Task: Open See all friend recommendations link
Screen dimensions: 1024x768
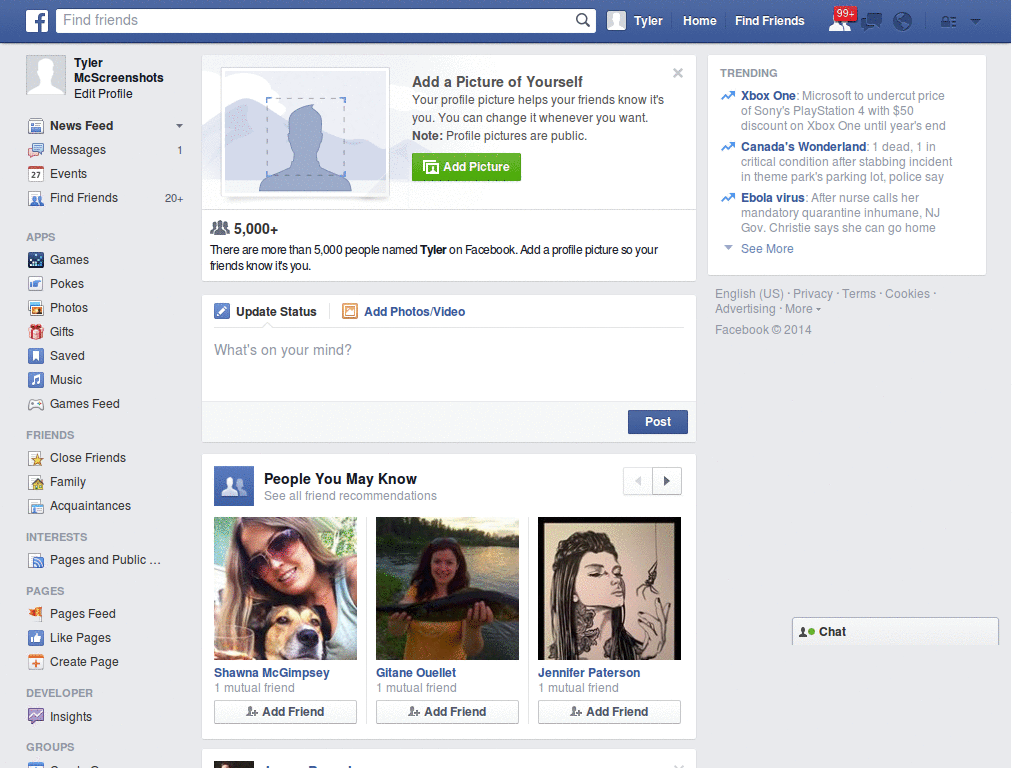Action: pos(350,496)
